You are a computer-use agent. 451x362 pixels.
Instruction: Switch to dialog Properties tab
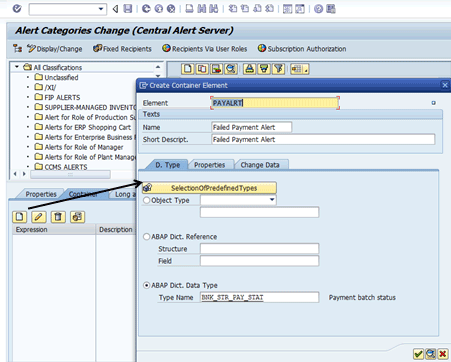click(210, 165)
